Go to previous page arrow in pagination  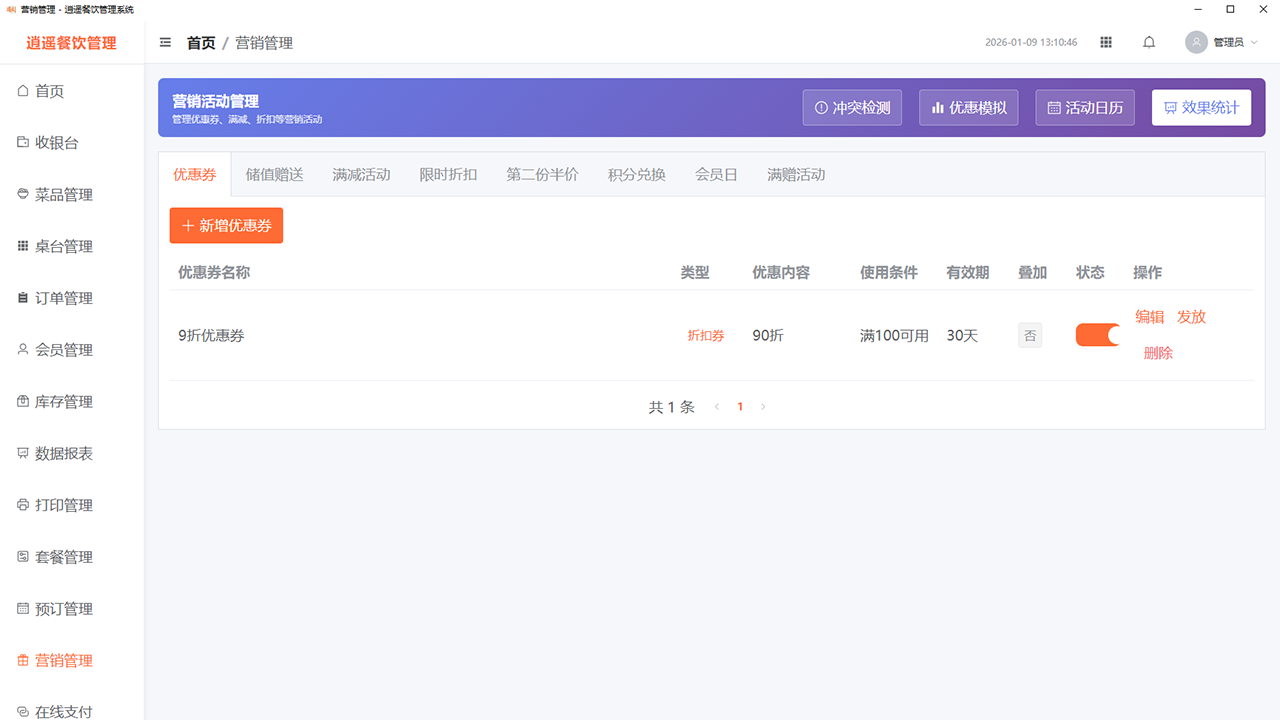716,407
